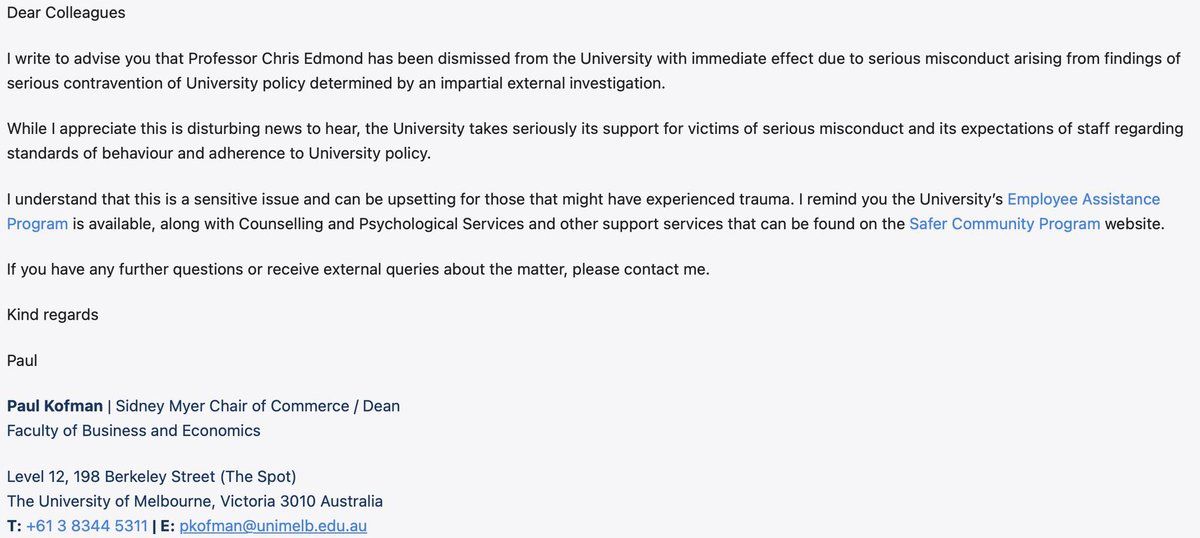The width and height of the screenshot is (1200, 538).
Task: Click "The University of Melbourne, Victoria 3010" line
Action: coord(195,501)
